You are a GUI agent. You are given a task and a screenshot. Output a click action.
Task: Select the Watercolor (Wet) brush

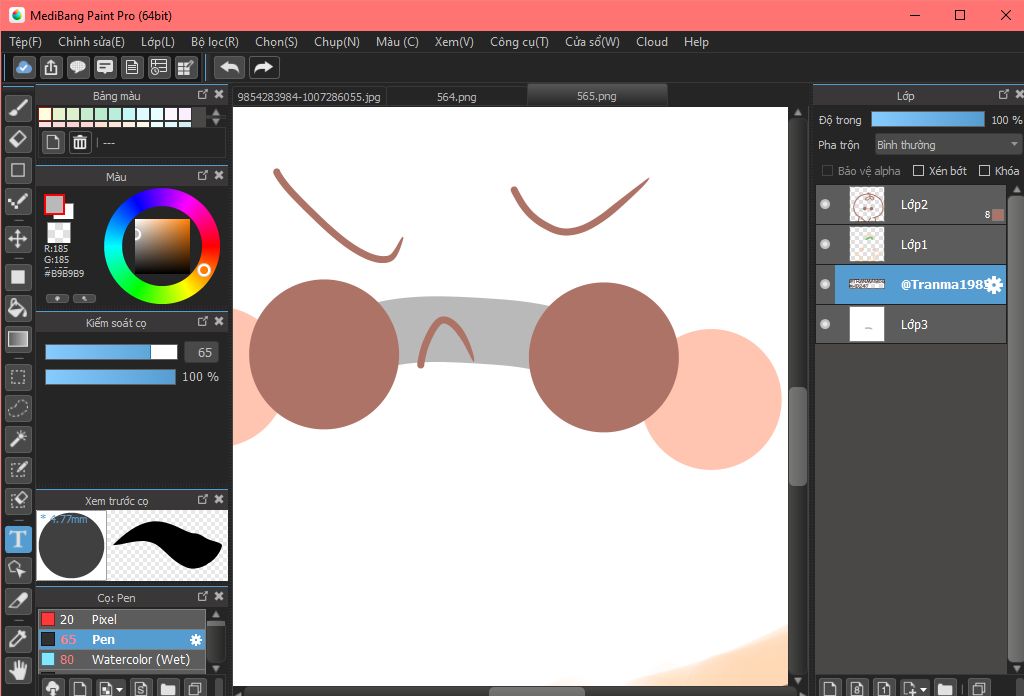[x=140, y=660]
